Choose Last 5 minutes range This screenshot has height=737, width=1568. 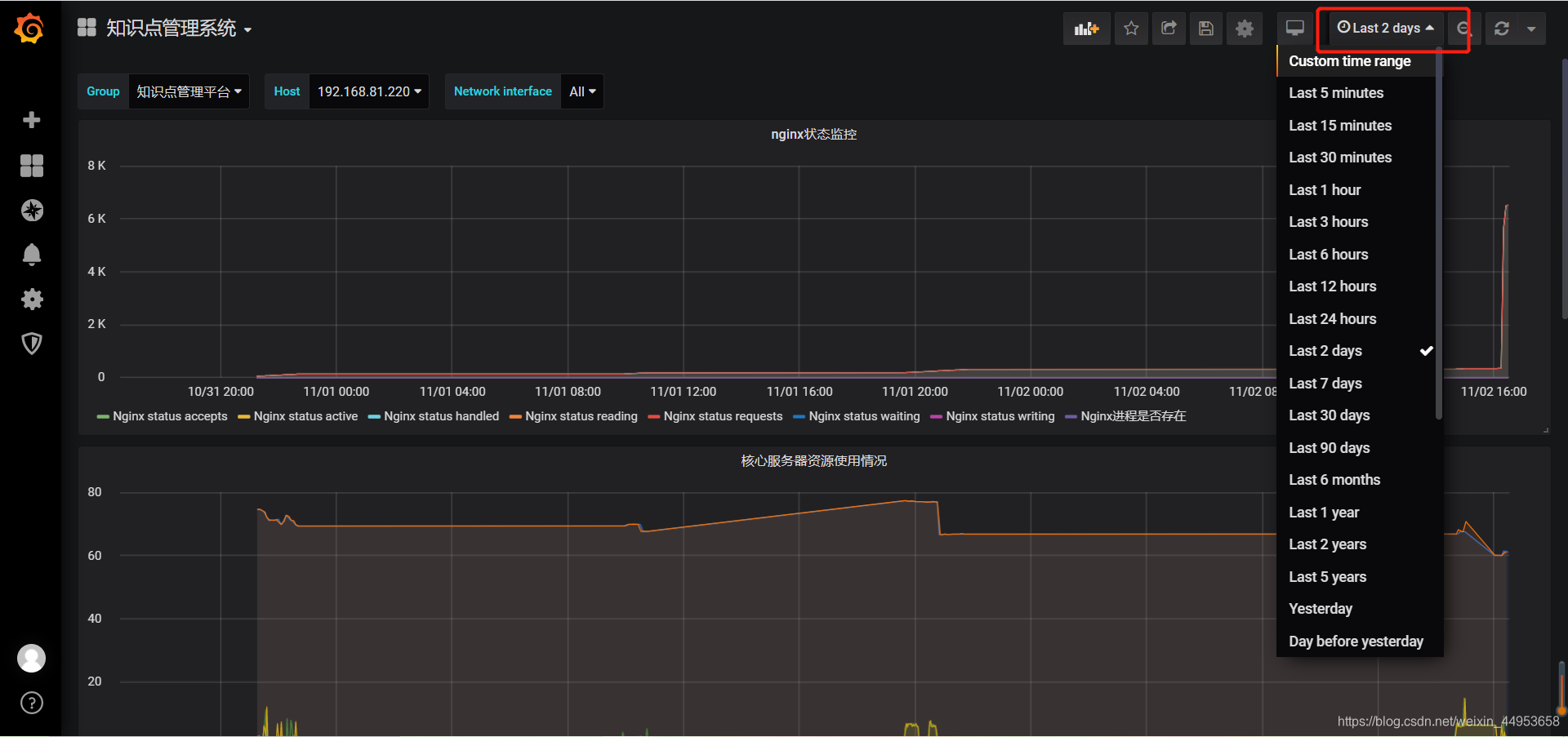click(x=1356, y=93)
